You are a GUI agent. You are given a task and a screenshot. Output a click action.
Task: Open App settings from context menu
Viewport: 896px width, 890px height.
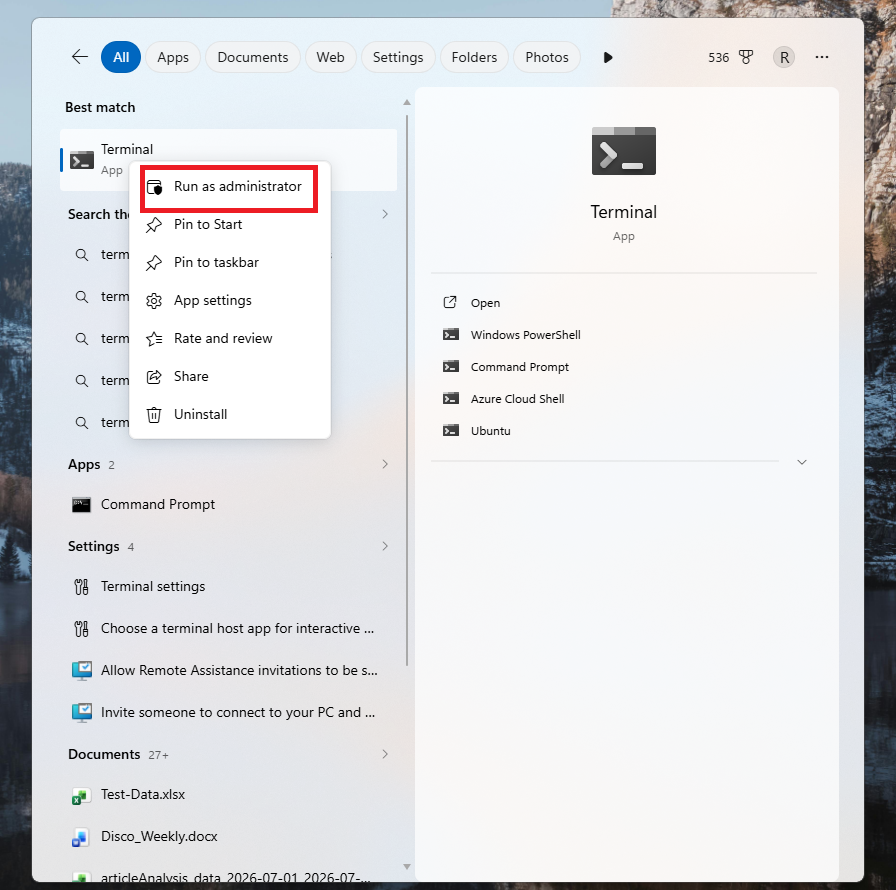(229, 300)
